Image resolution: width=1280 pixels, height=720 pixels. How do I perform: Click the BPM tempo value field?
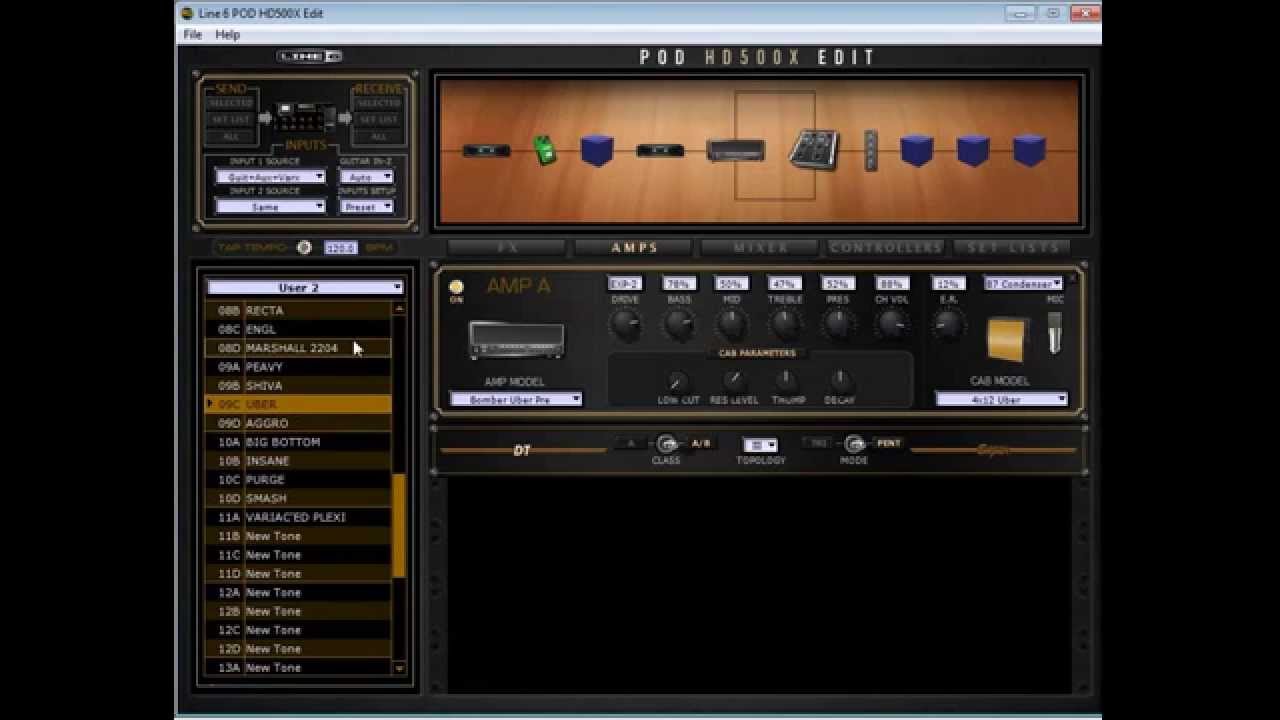[x=341, y=247]
